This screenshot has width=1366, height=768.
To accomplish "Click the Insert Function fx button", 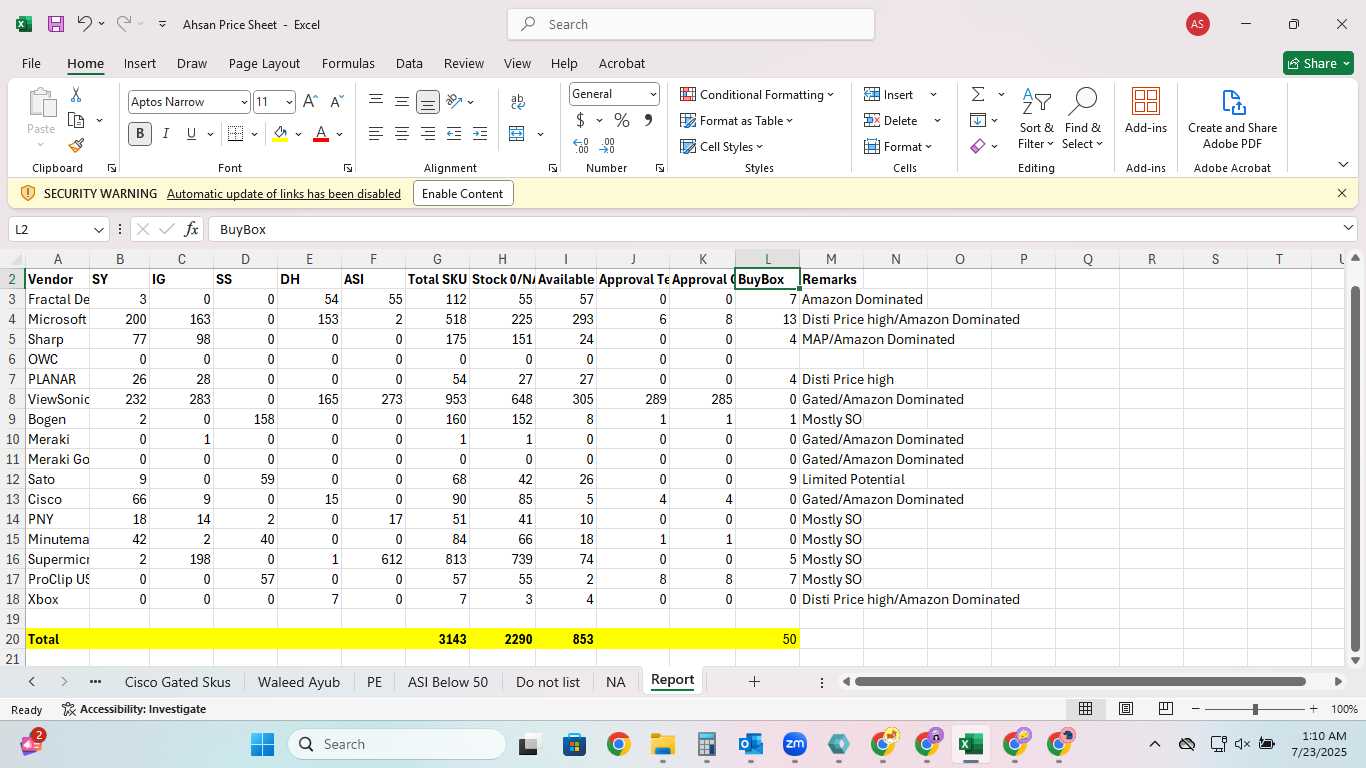I will tap(192, 229).
